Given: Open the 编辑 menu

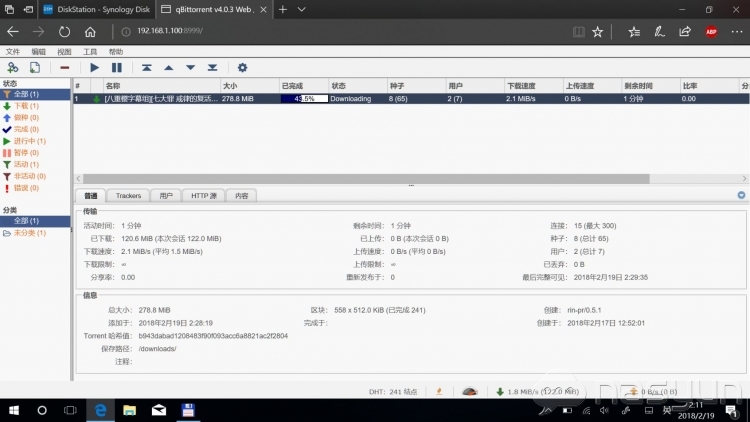Looking at the screenshot, I should coord(38,52).
